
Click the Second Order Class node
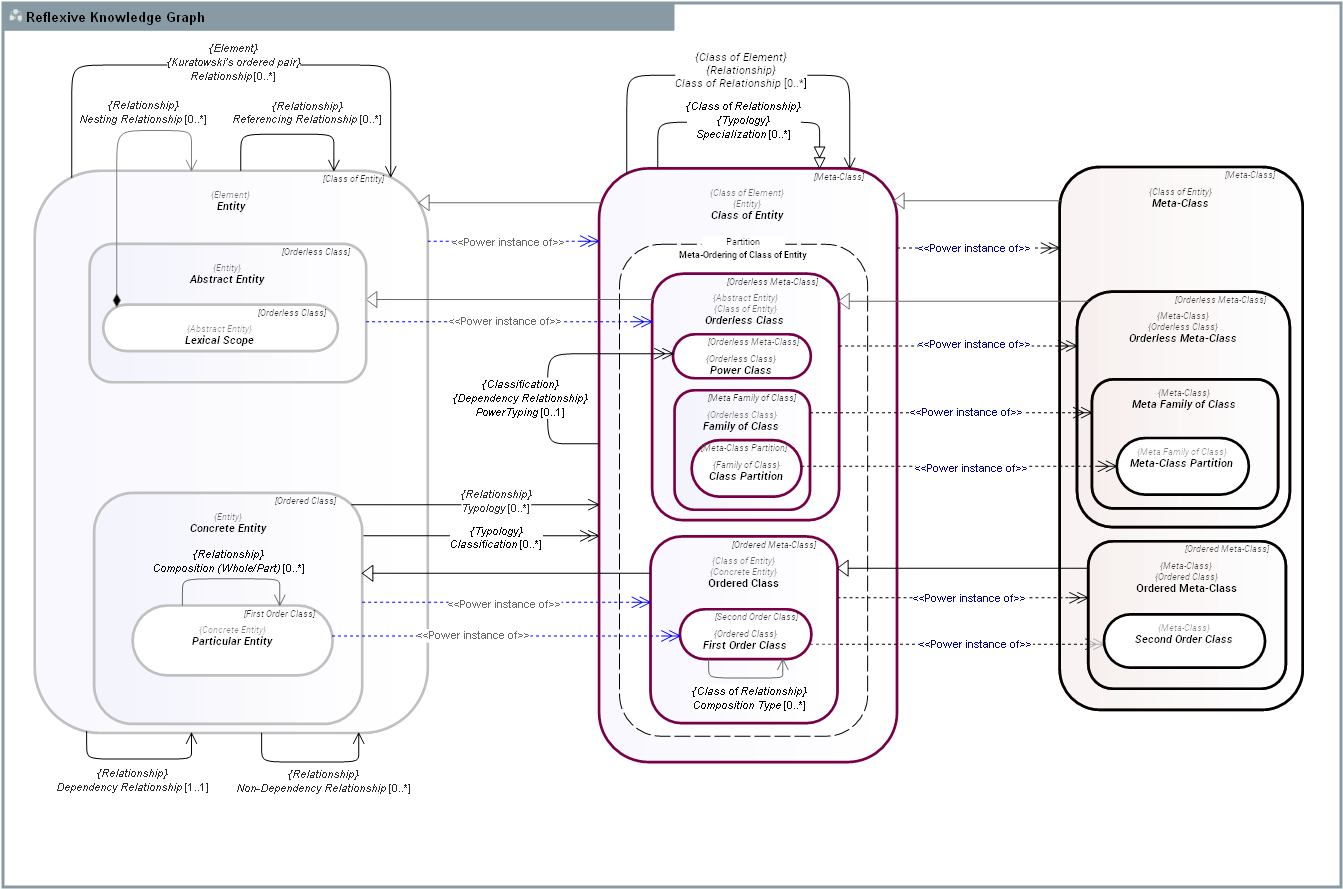[x=1183, y=639]
